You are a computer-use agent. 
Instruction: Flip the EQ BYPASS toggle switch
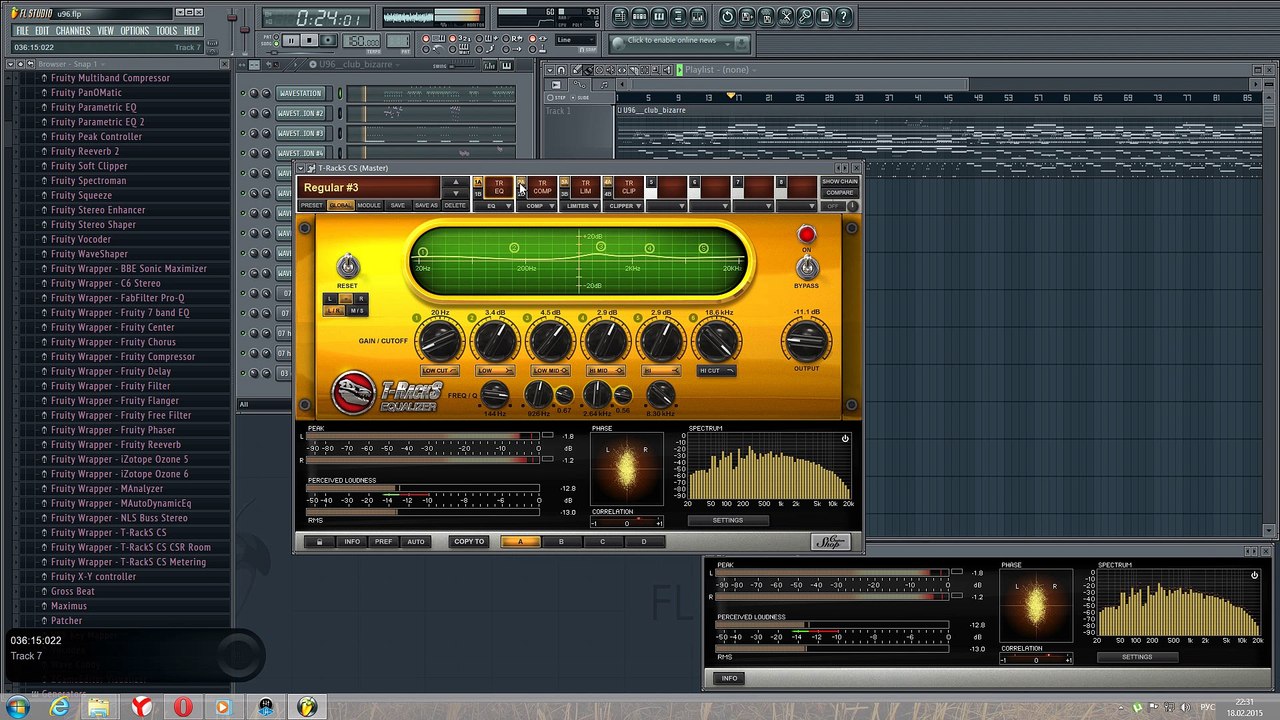point(806,267)
